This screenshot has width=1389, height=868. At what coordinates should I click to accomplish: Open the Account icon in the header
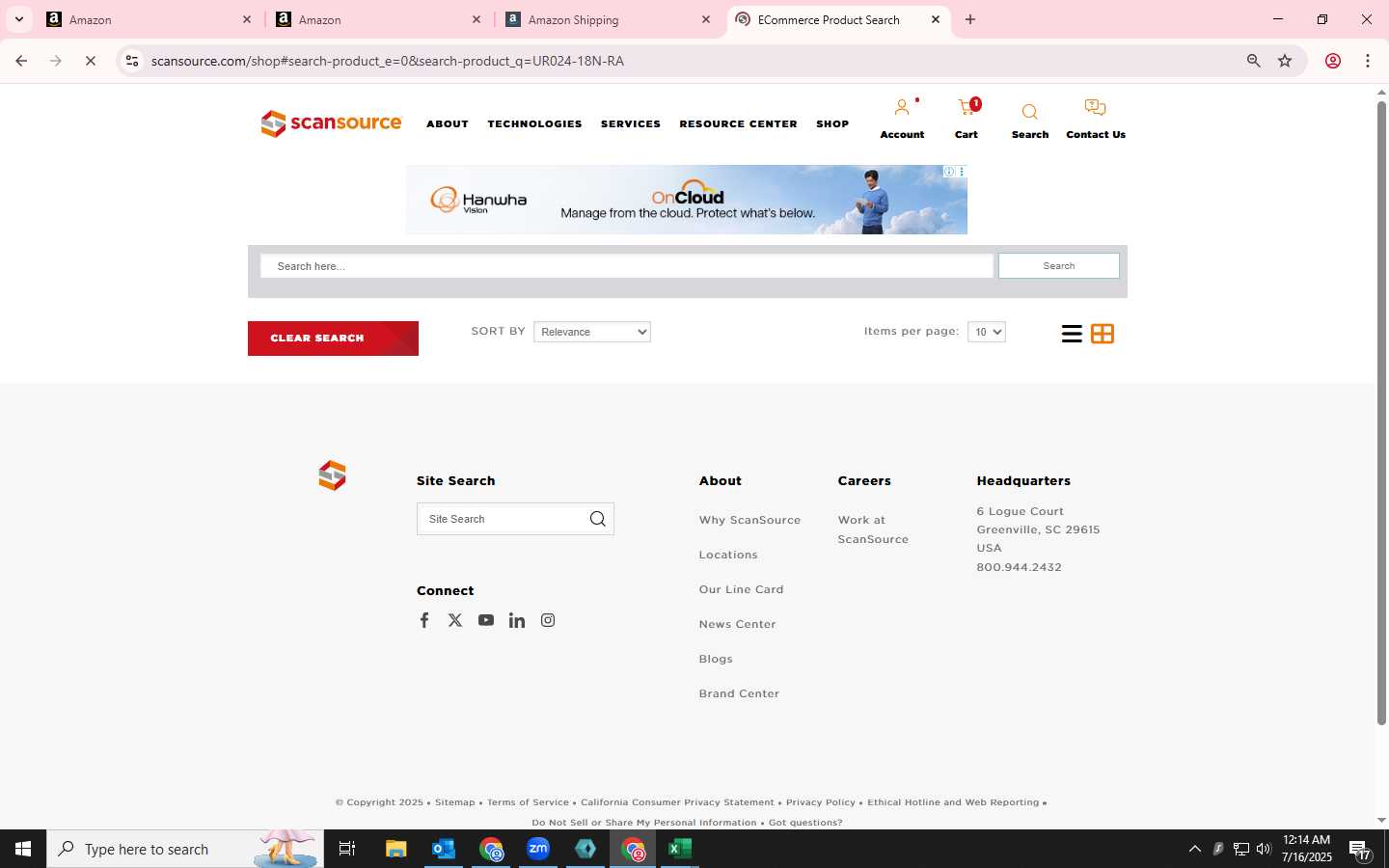point(902,107)
